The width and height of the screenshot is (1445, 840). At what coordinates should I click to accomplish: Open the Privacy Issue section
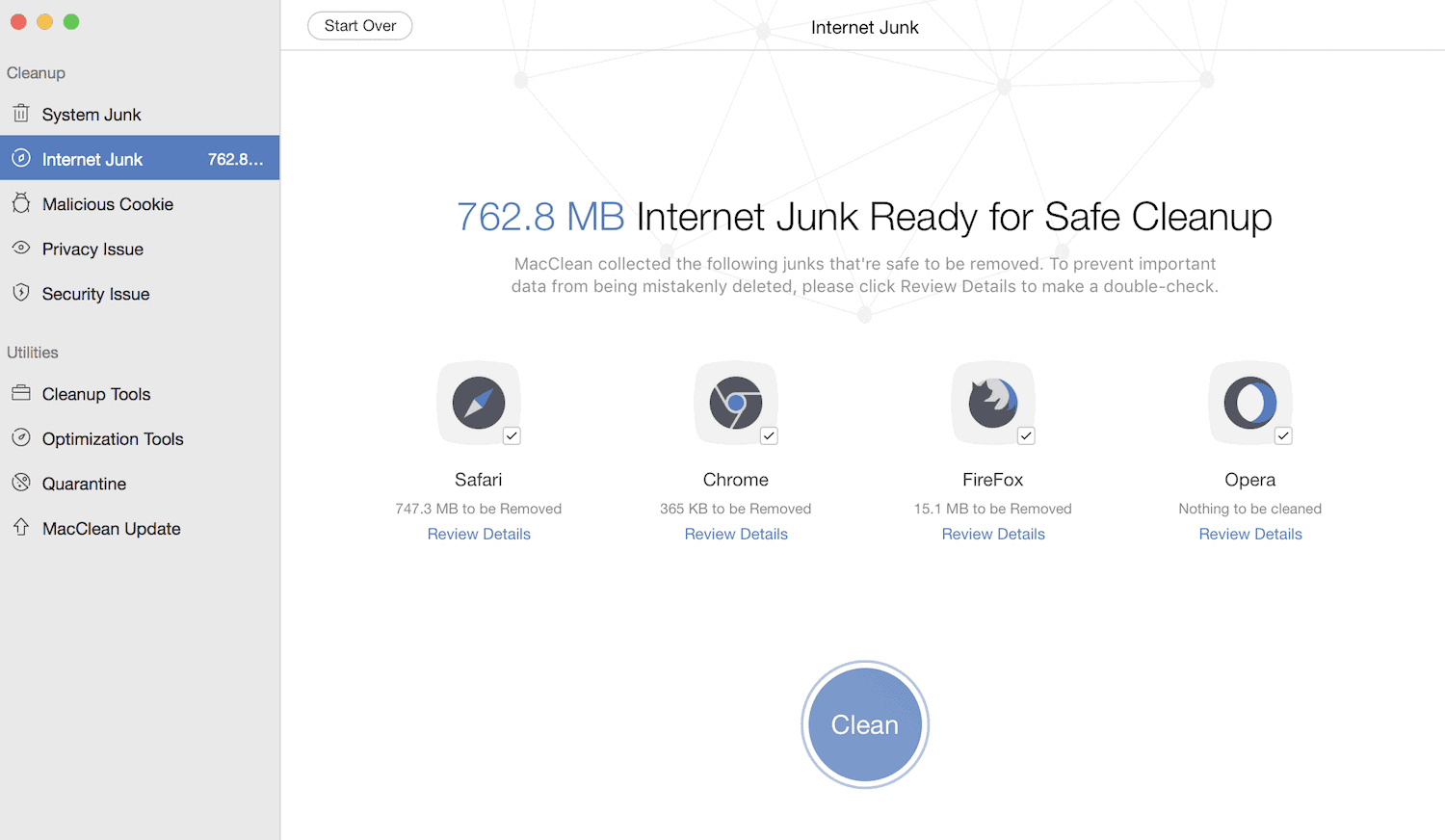[93, 249]
